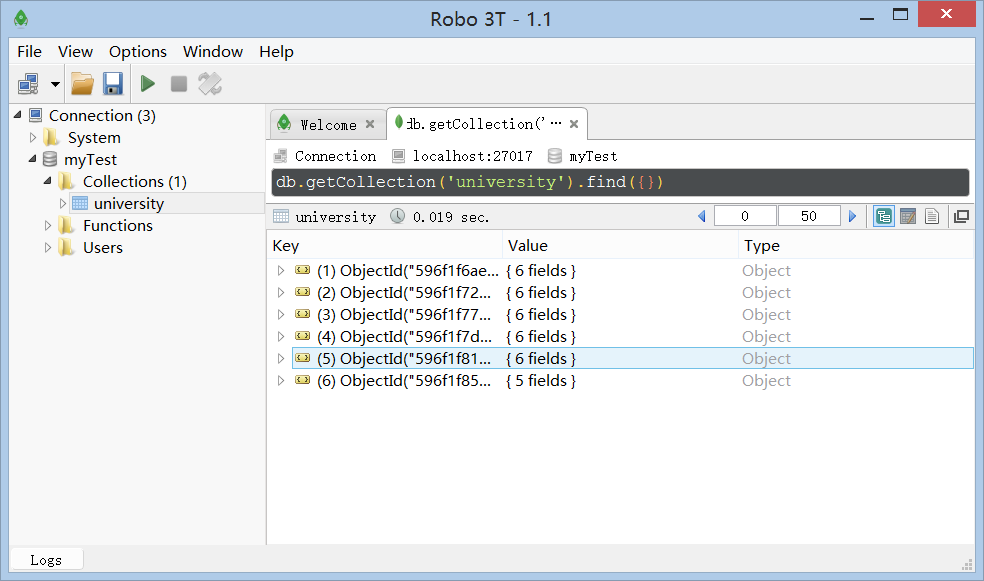Click the Save floppy disk icon

point(113,83)
